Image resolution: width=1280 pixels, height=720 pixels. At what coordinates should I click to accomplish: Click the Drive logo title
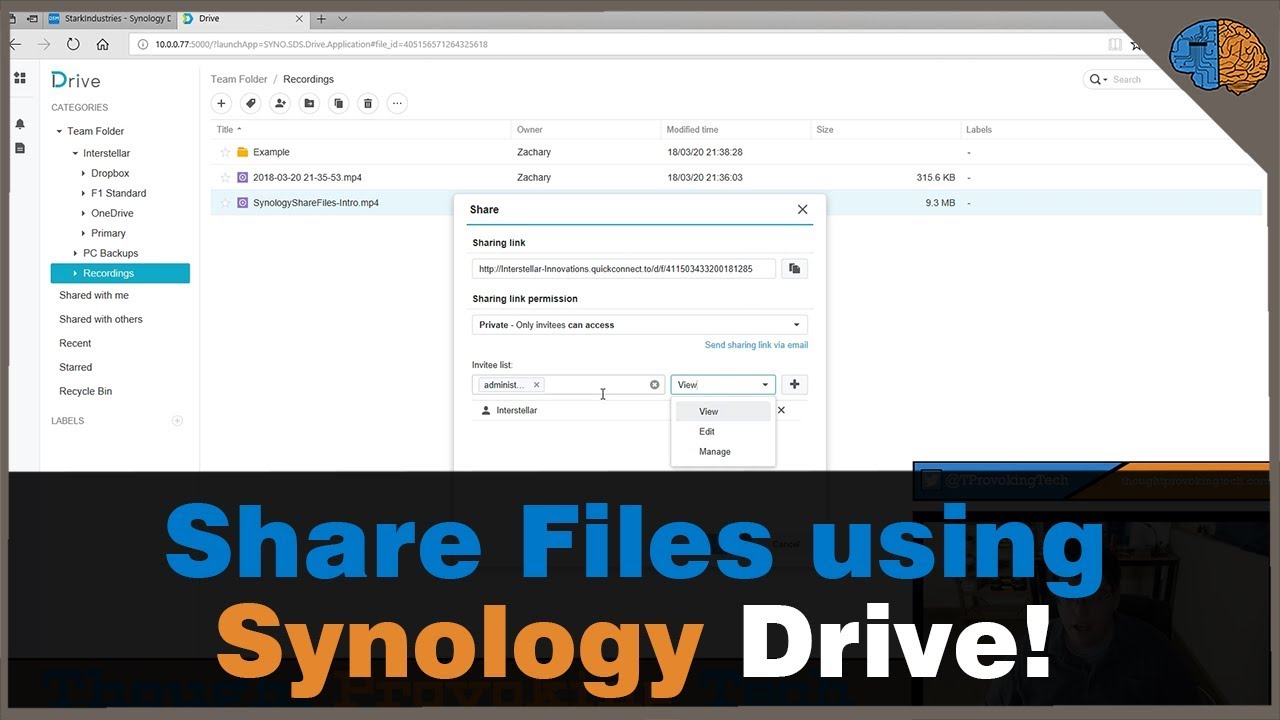pos(76,80)
